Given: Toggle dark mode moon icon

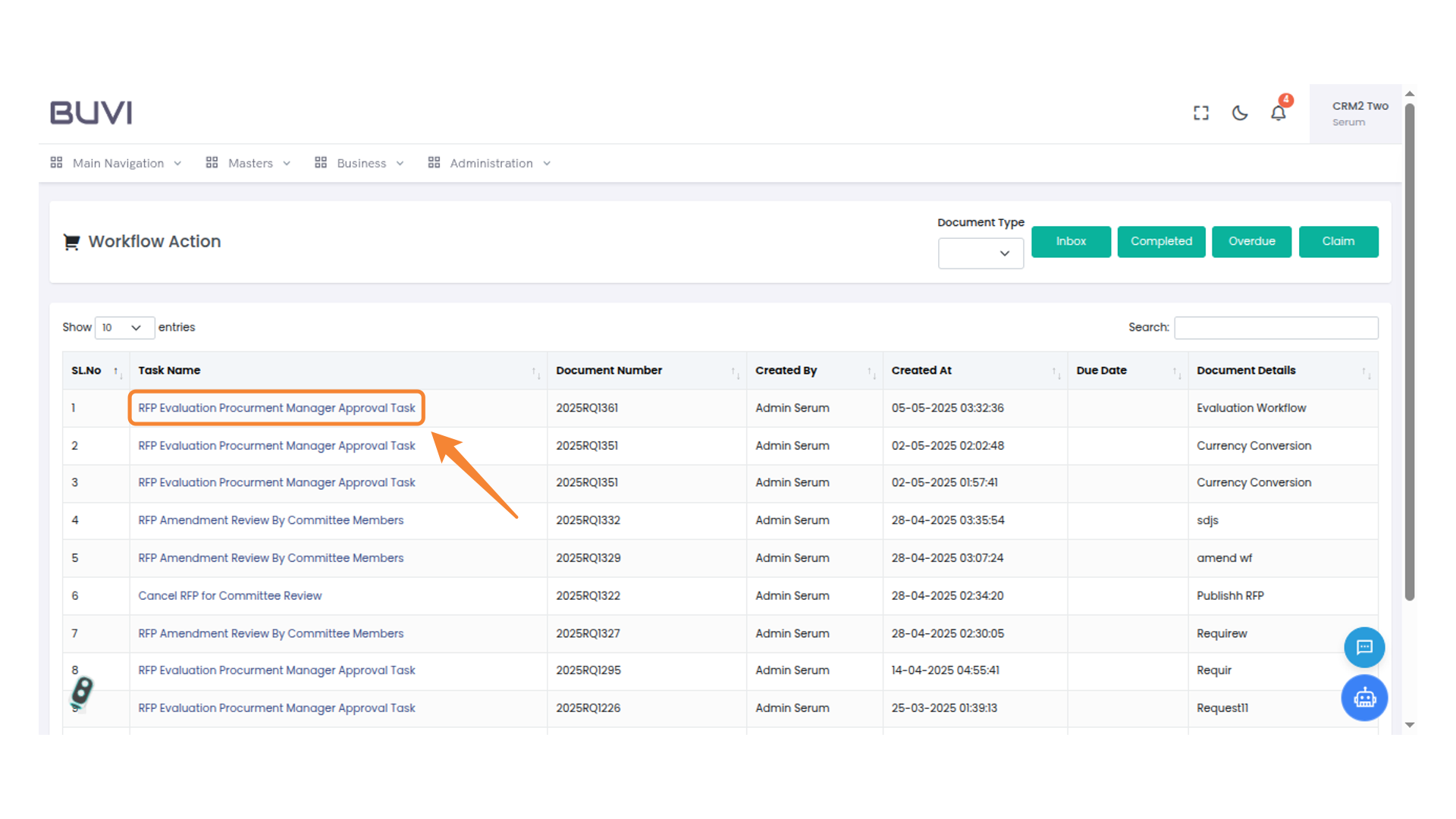Looking at the screenshot, I should (1240, 113).
